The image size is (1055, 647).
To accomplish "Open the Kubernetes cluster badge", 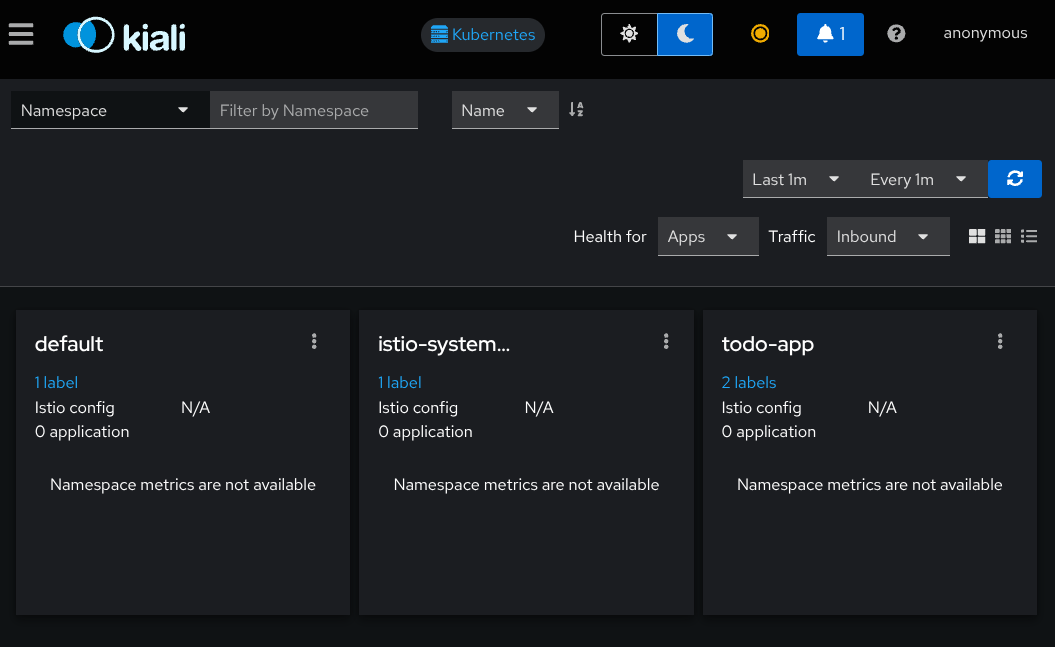I will coord(483,34).
